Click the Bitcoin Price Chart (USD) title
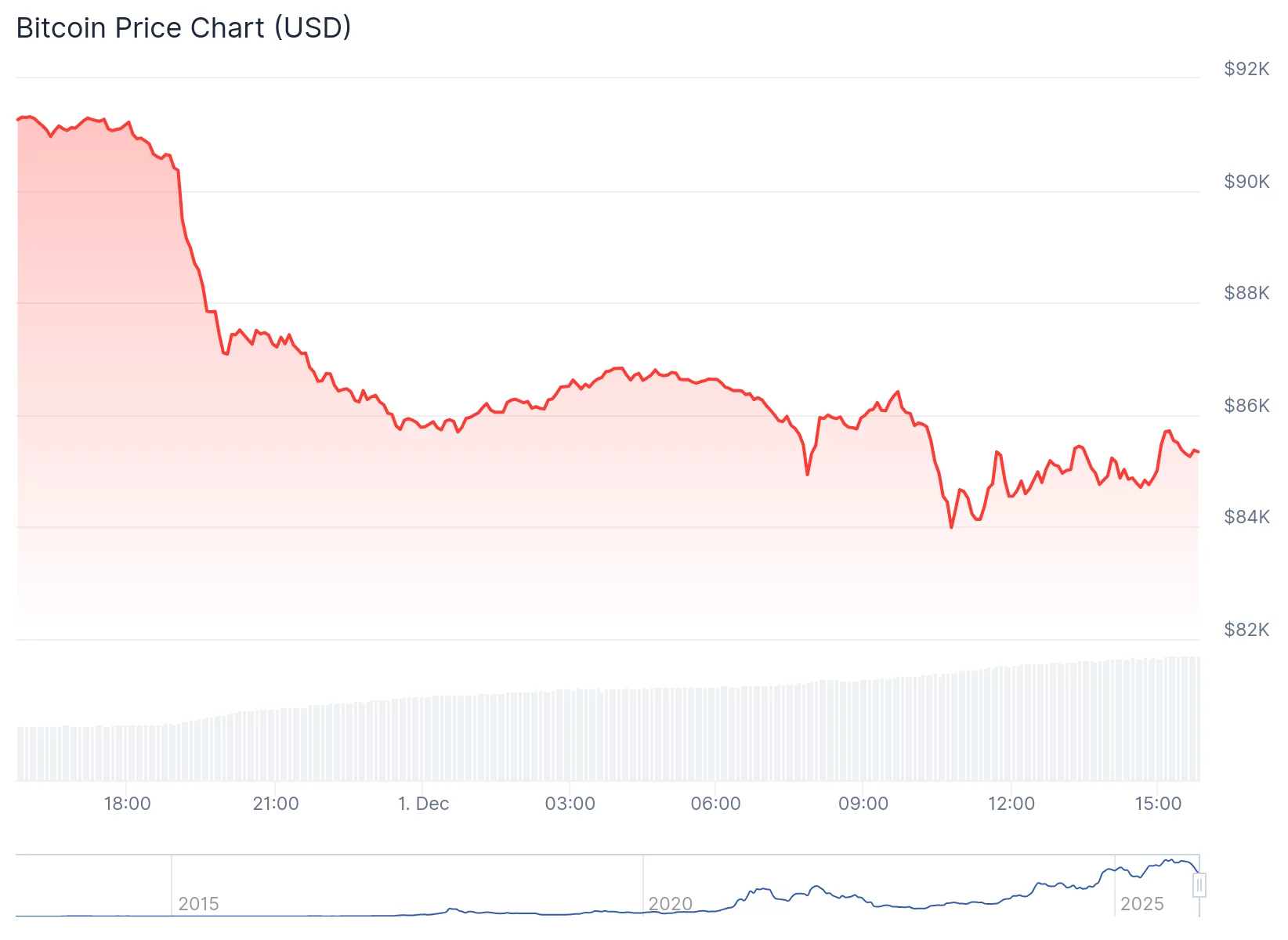 pos(183,28)
